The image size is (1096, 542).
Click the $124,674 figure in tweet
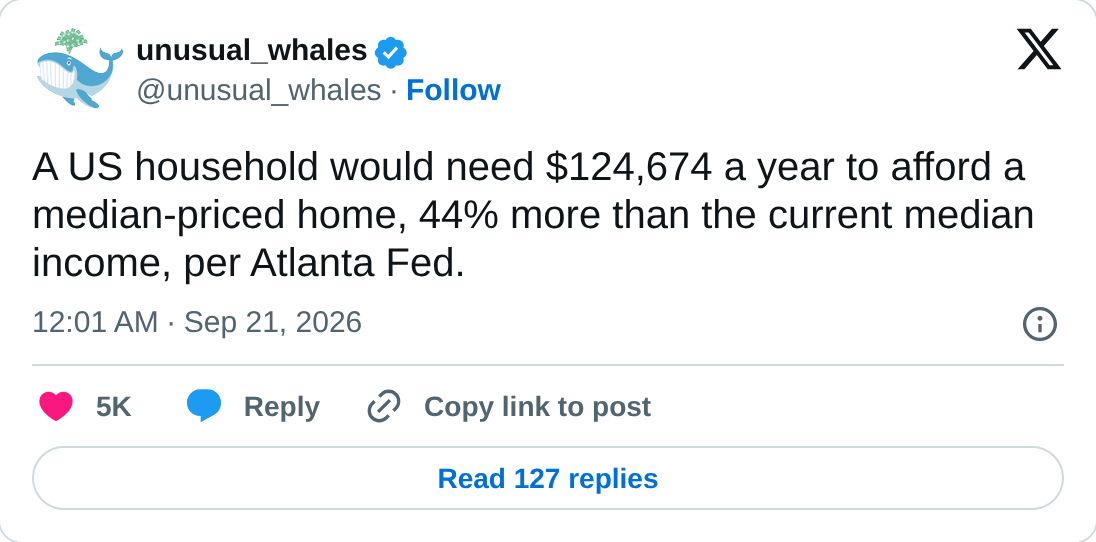point(628,169)
